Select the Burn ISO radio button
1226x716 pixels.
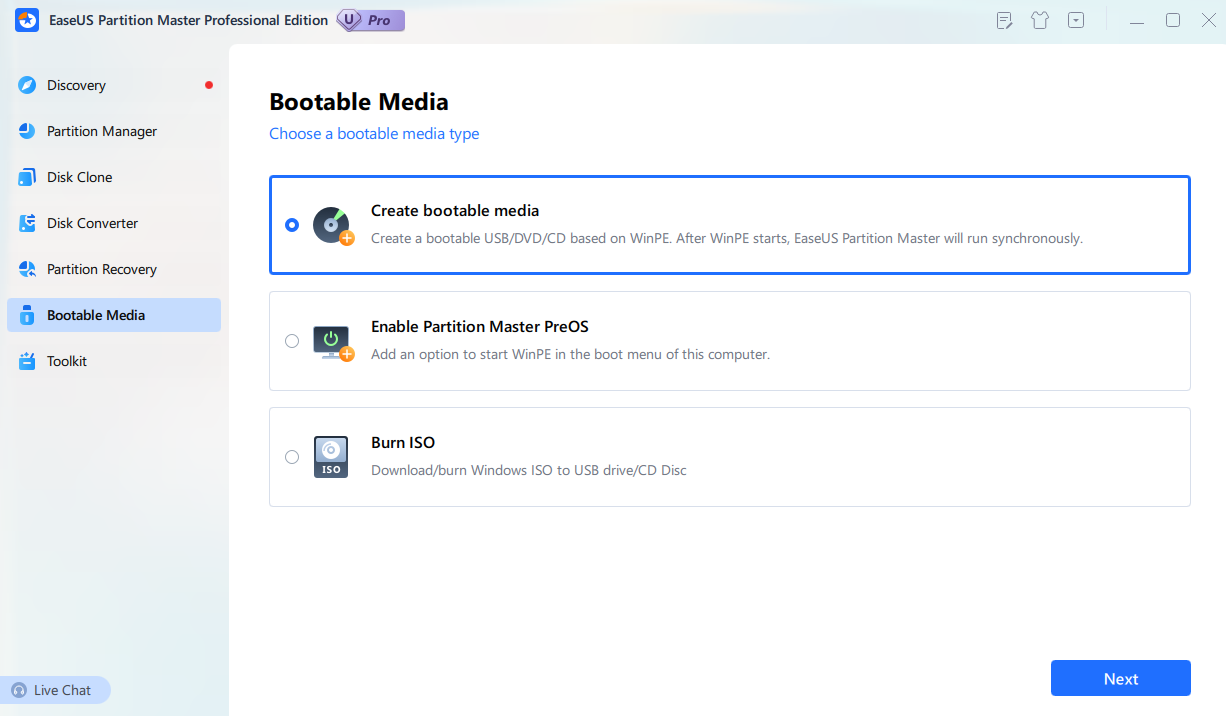[292, 457]
